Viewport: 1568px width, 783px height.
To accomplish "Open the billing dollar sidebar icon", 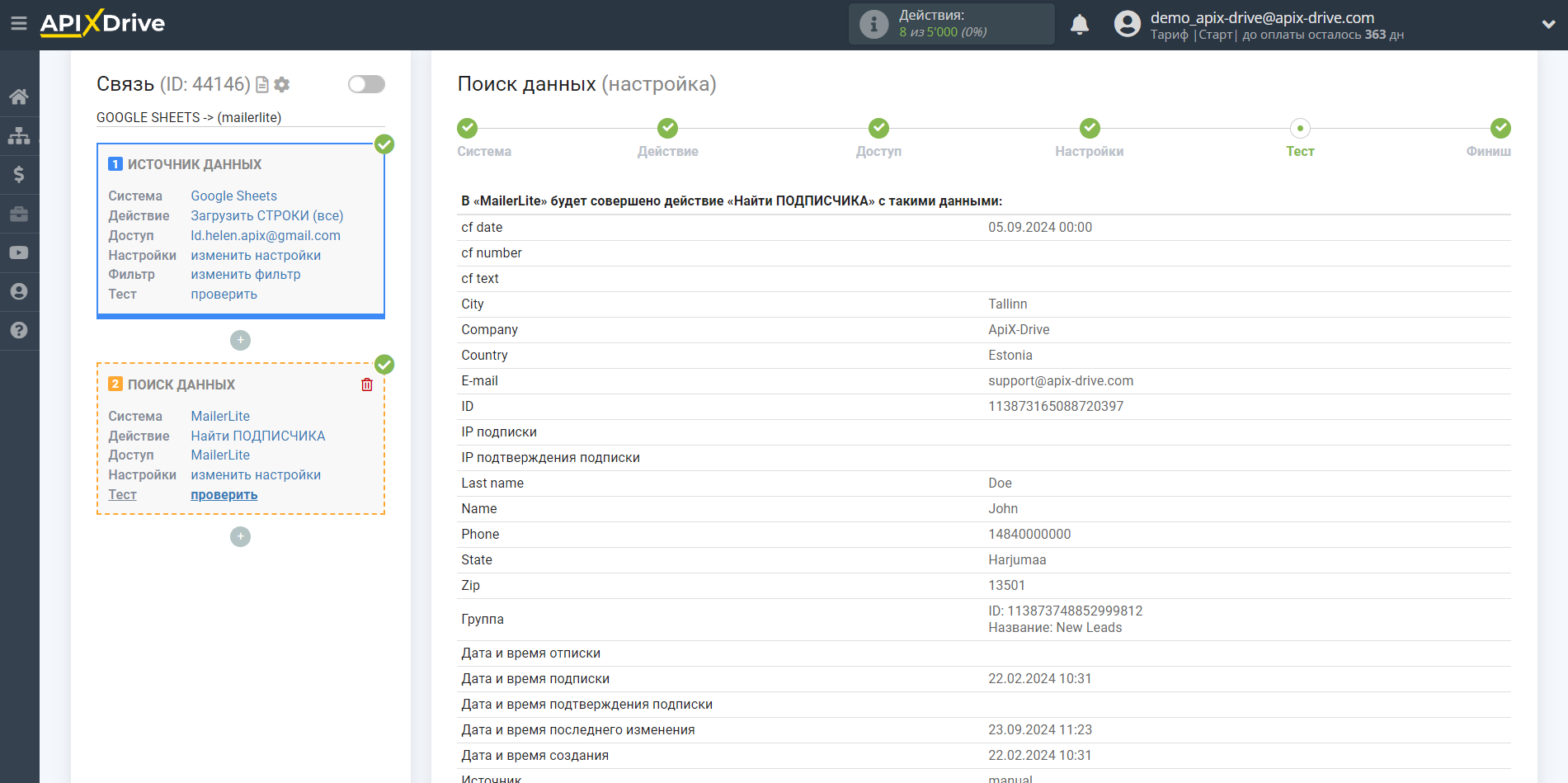I will tap(19, 174).
